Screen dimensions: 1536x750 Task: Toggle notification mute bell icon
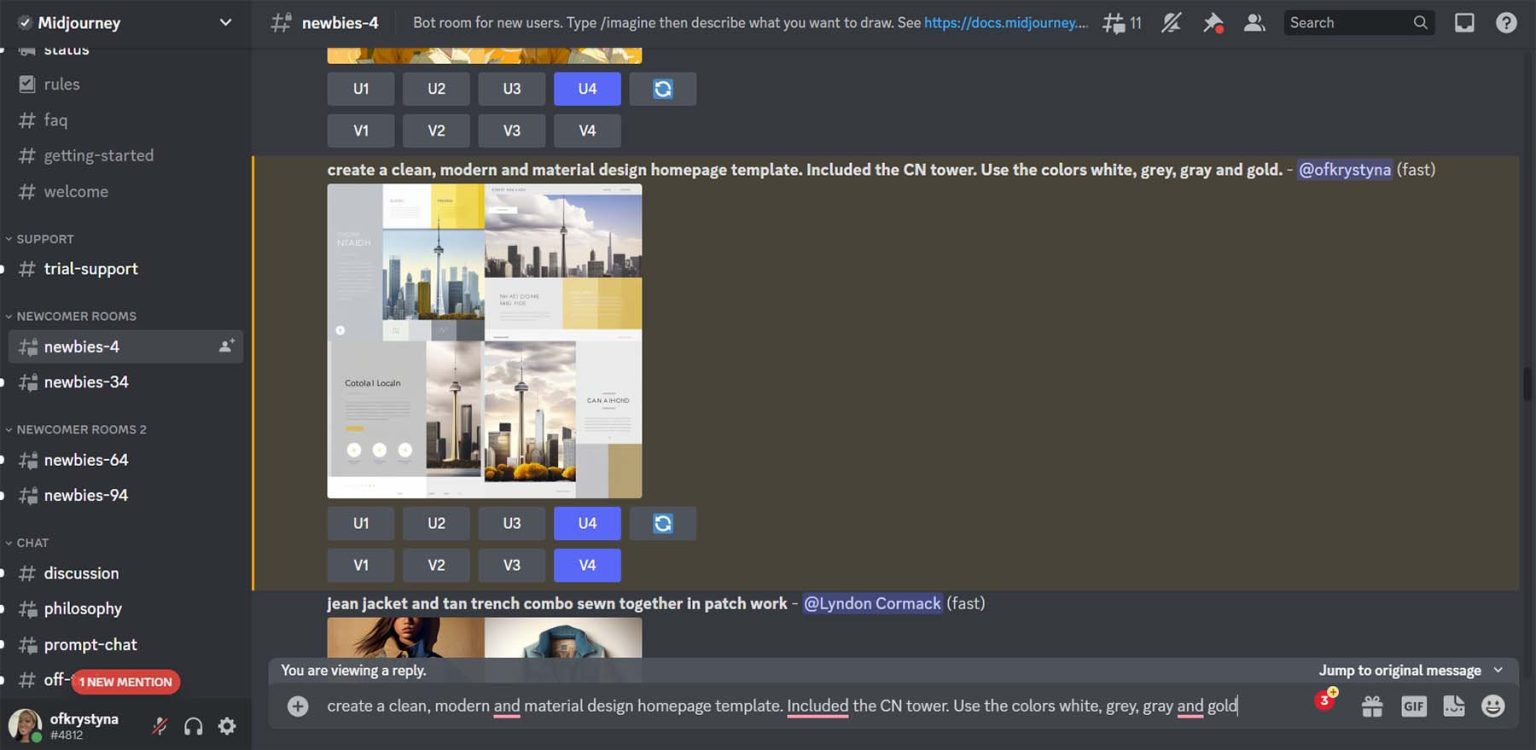(1171, 22)
